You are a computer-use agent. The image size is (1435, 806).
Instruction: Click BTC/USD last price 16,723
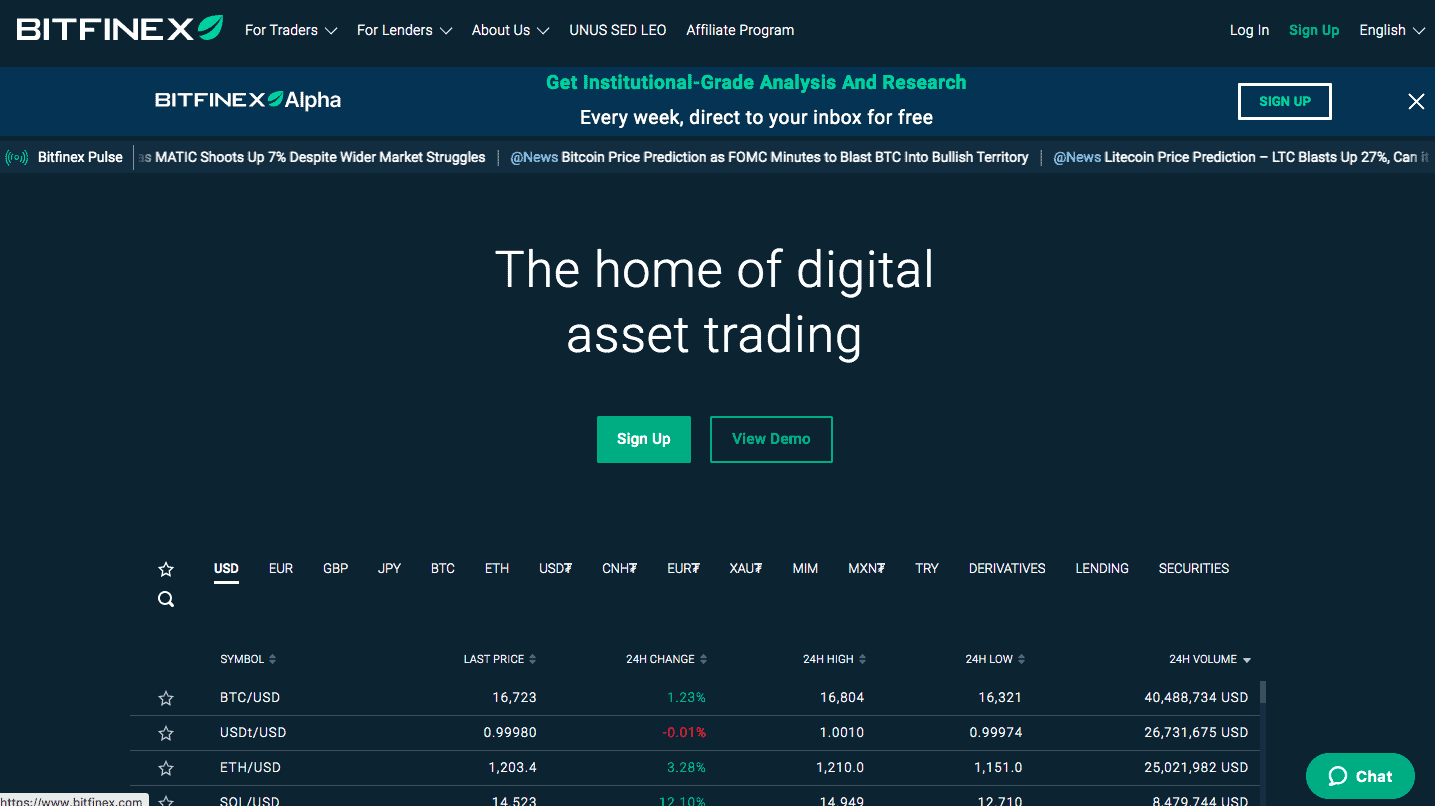pos(515,698)
